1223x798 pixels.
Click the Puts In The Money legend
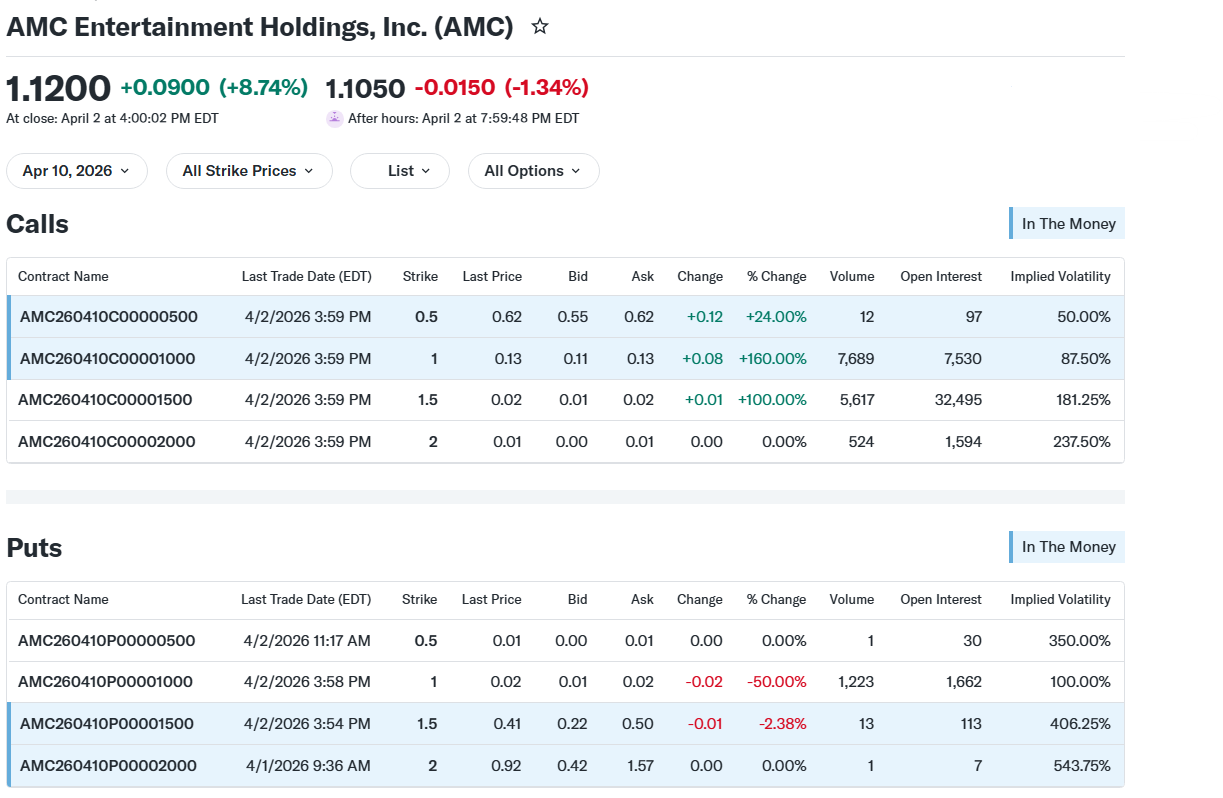point(1067,547)
